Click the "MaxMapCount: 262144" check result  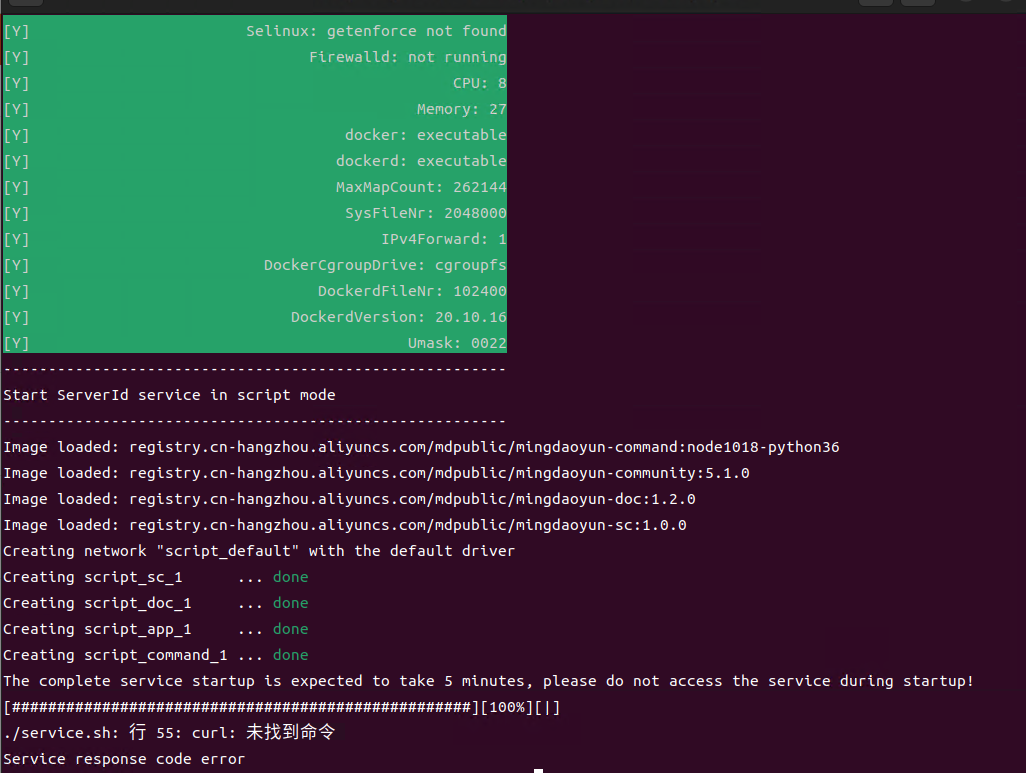pos(421,187)
